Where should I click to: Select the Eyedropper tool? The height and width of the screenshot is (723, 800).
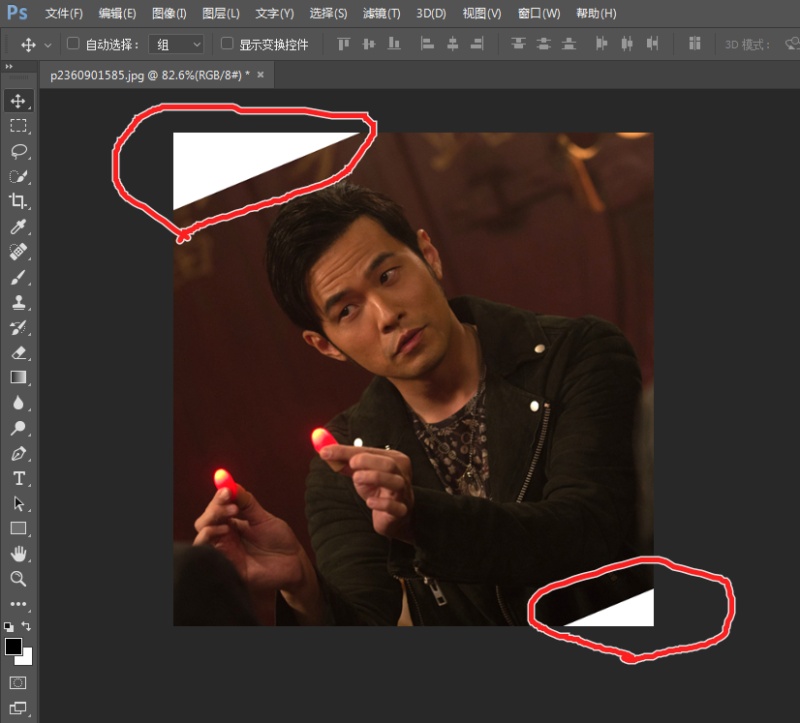(x=18, y=227)
